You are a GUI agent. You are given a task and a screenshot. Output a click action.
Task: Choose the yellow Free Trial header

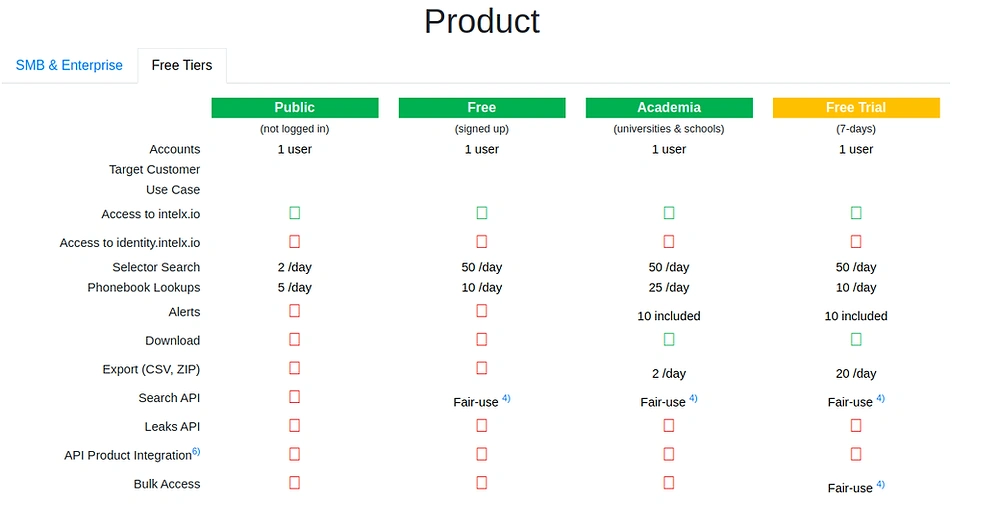[x=855, y=108]
